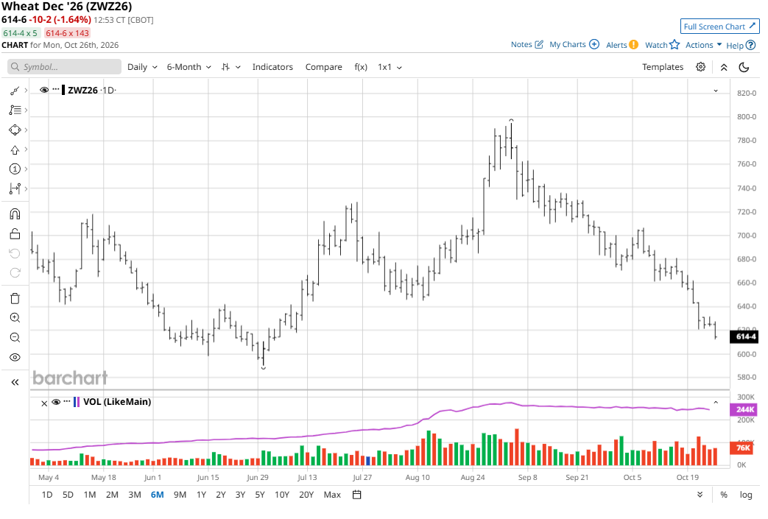
Task: Toggle magnet snap mode
Action: click(x=15, y=214)
